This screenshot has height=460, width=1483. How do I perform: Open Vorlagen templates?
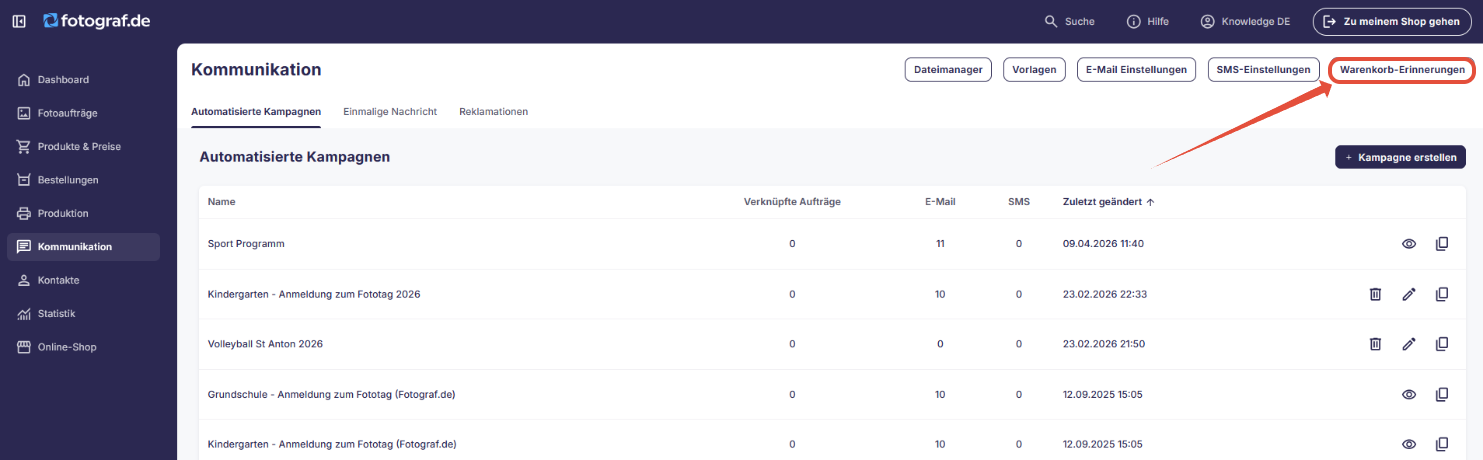click(x=1034, y=70)
